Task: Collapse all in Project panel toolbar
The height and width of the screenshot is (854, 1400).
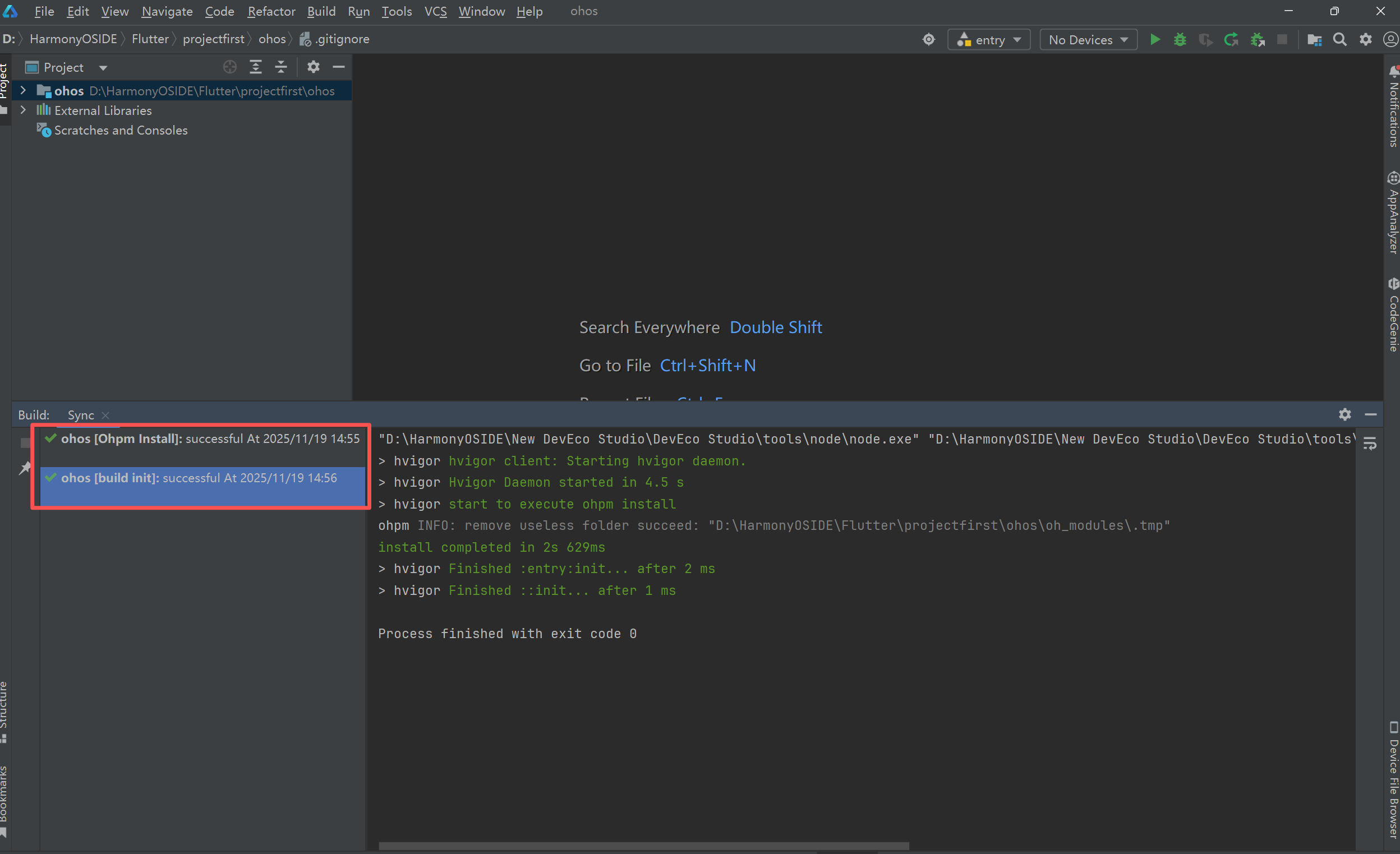Action: coord(281,67)
